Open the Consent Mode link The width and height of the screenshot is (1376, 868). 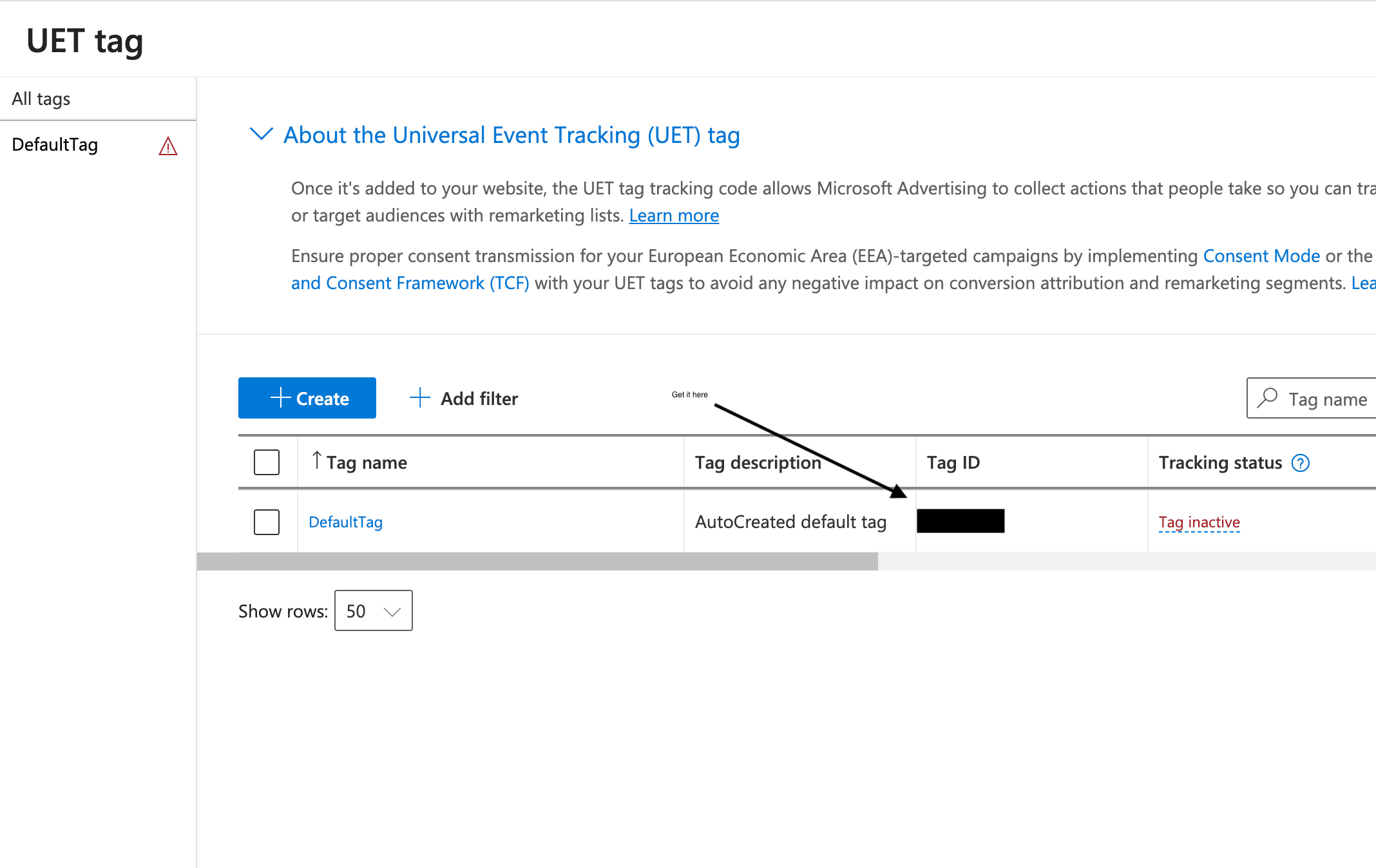click(1261, 256)
